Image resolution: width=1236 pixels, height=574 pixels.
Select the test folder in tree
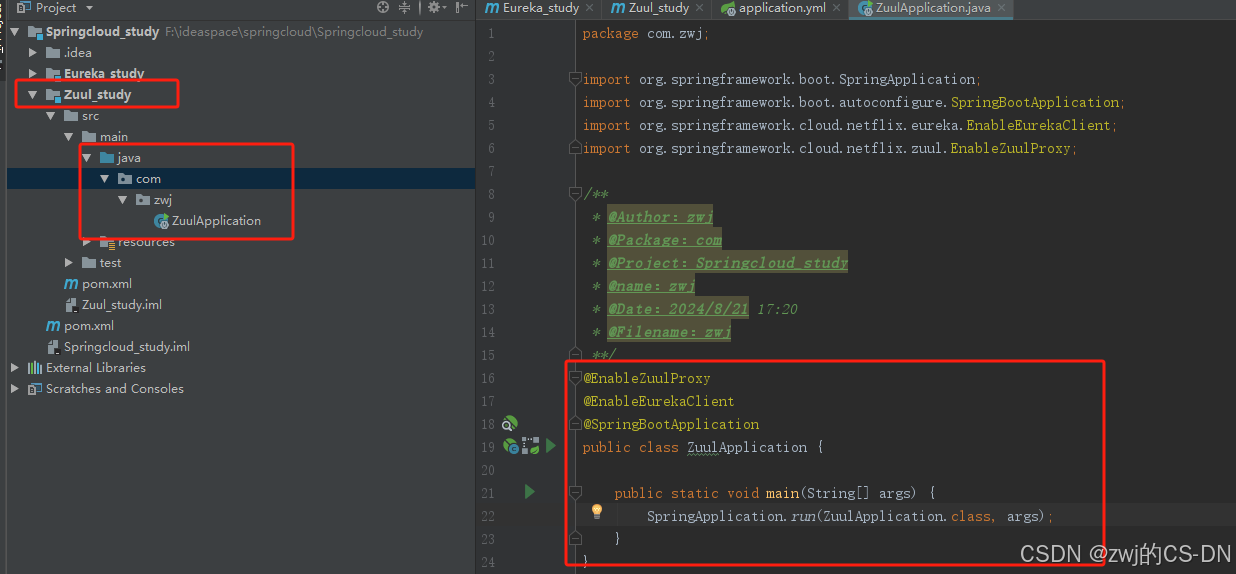(110, 263)
